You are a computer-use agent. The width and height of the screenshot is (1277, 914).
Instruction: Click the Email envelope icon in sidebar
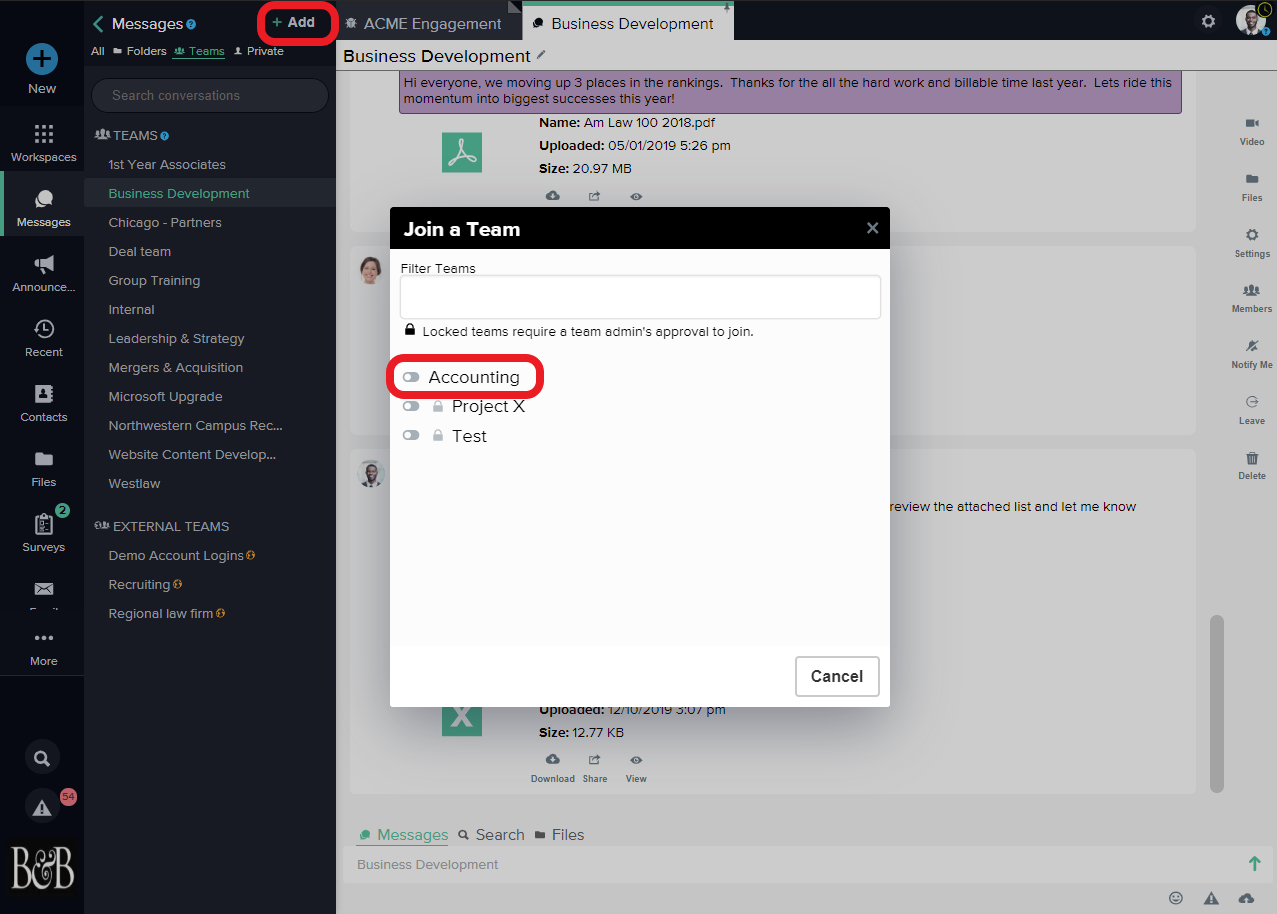click(43, 589)
